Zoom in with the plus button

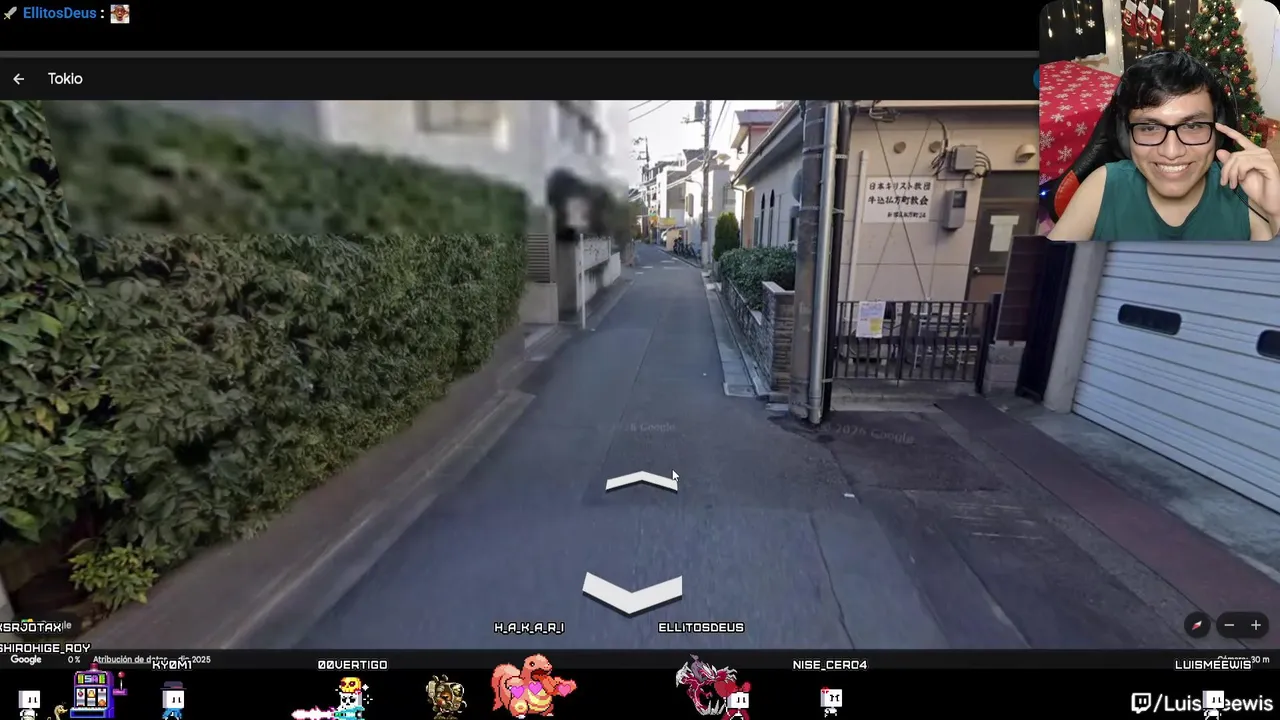1256,626
